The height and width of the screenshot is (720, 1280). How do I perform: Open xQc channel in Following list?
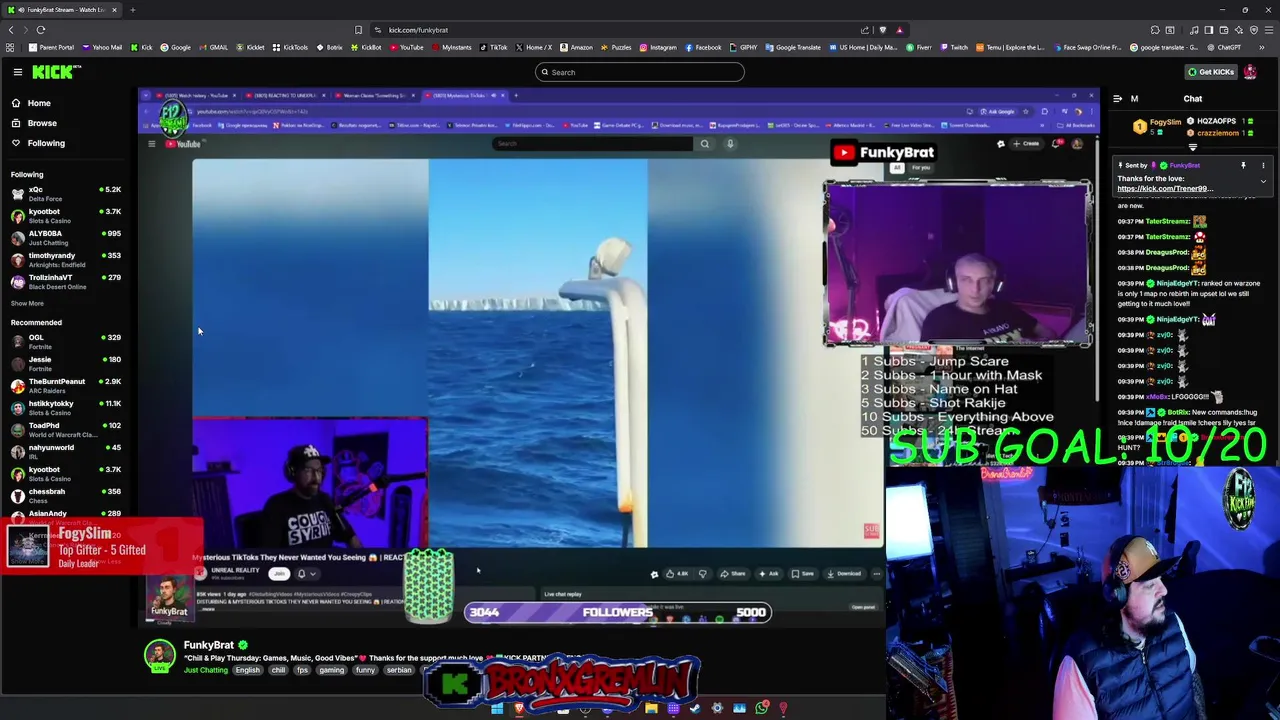point(65,194)
